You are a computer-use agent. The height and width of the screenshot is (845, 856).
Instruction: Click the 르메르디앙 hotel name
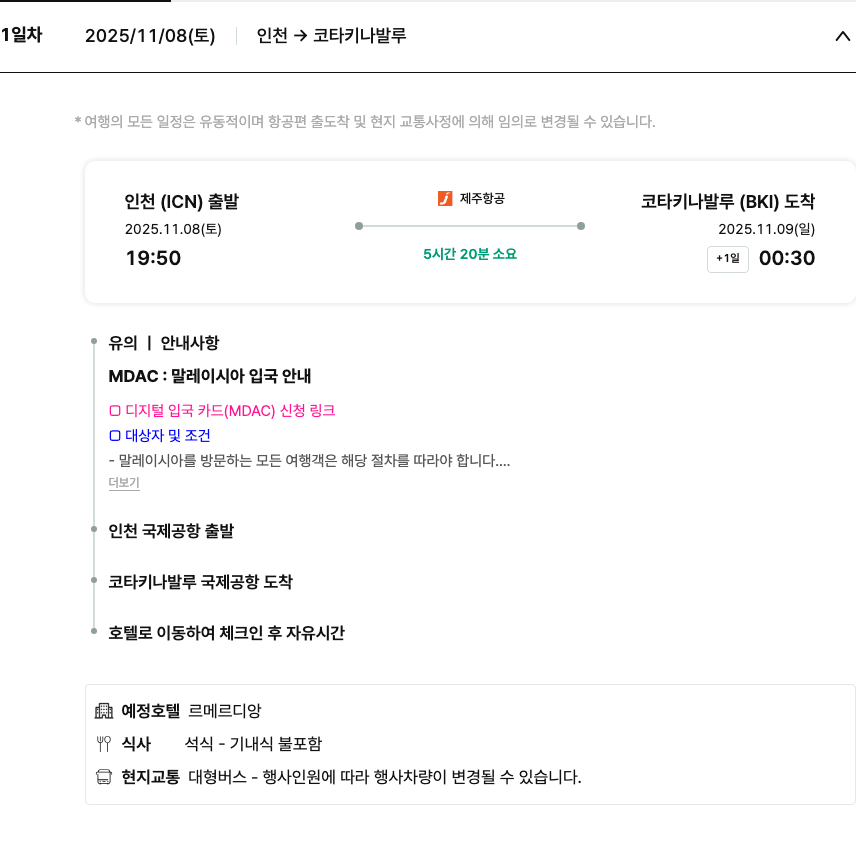pyautogui.click(x=224, y=711)
